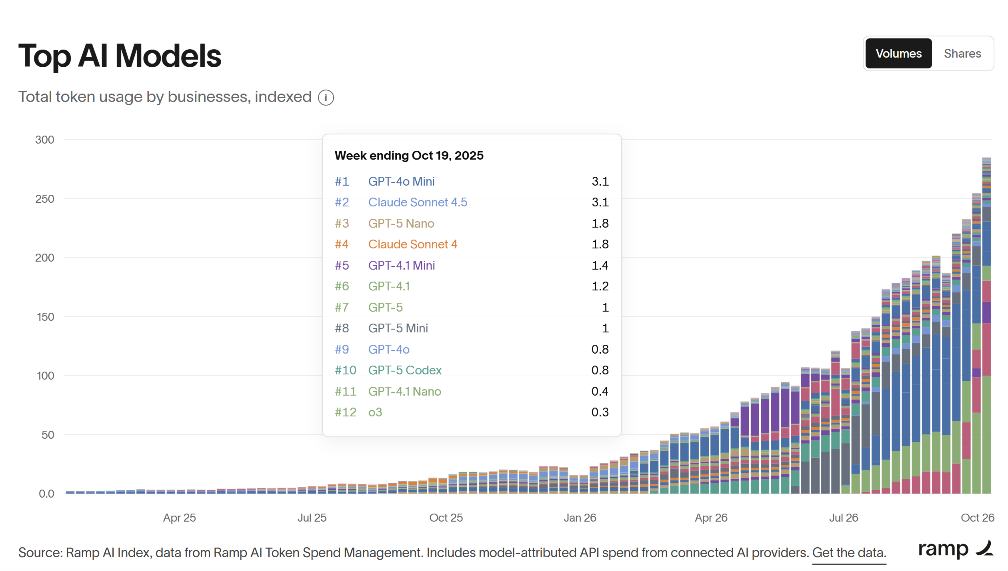Image resolution: width=1008 pixels, height=571 pixels.
Task: Click the tallest rightmost bar in chart
Action: (987, 325)
